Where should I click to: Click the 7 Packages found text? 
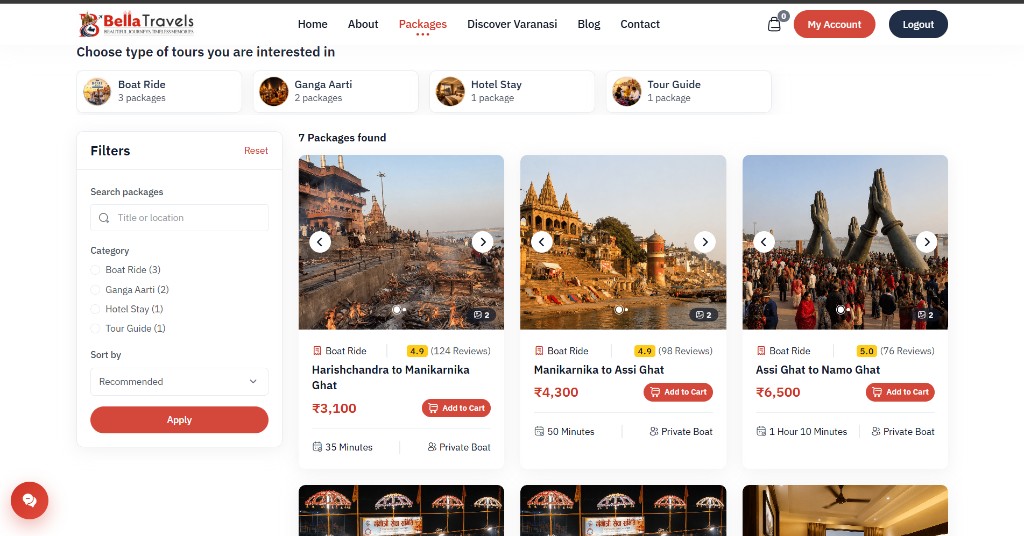tap(342, 138)
